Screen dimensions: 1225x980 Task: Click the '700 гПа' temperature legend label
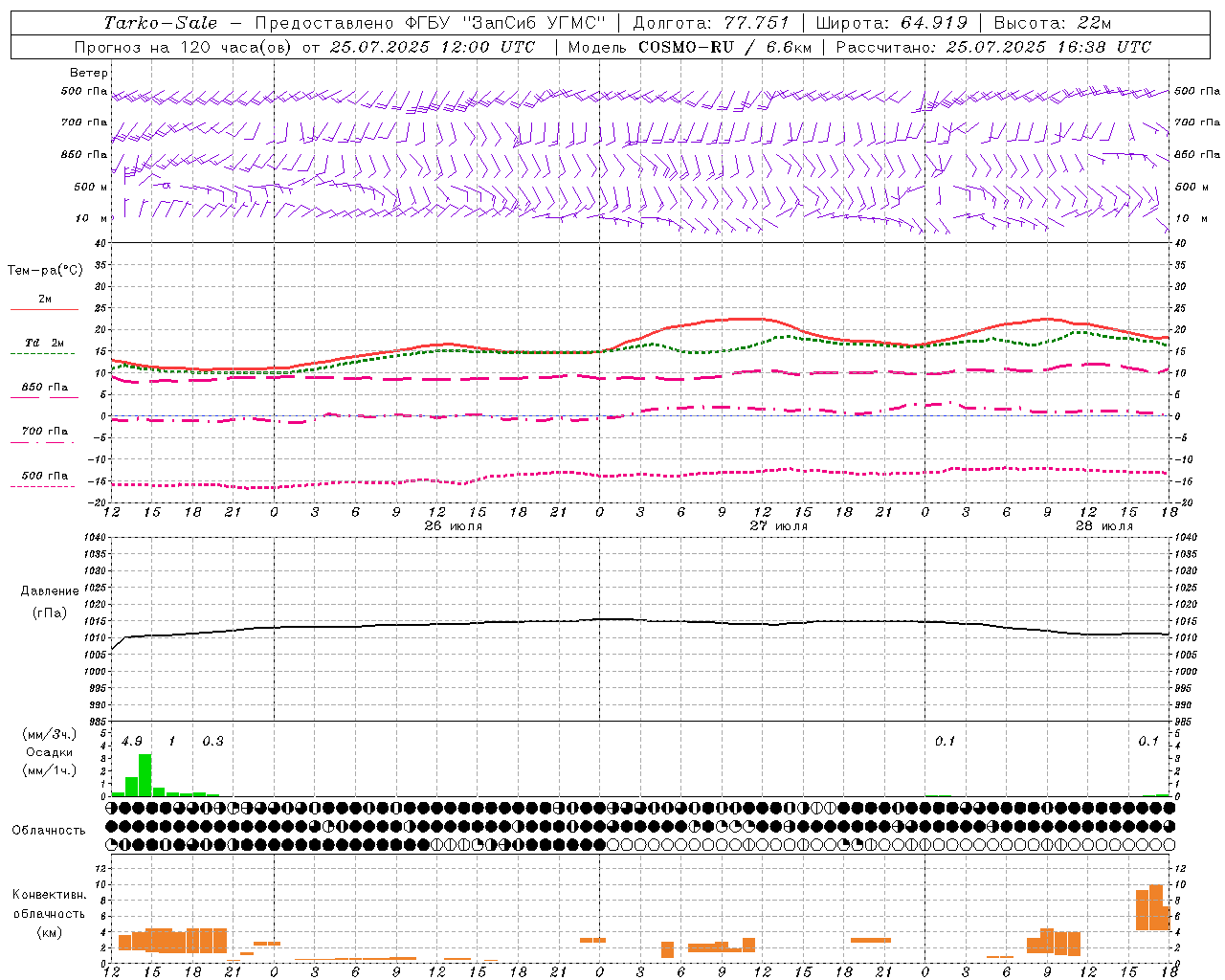(45, 432)
